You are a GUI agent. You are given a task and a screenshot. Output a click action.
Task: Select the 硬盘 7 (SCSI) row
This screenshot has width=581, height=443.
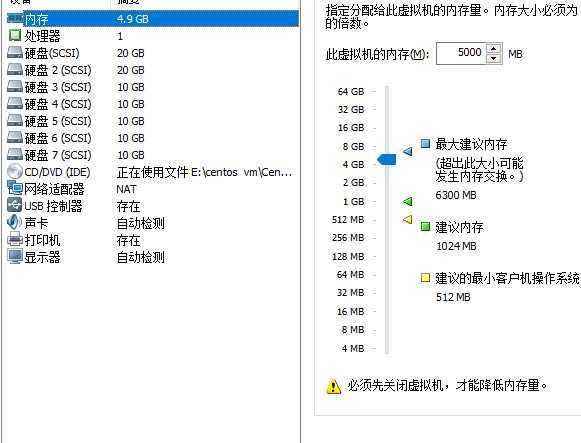point(153,155)
